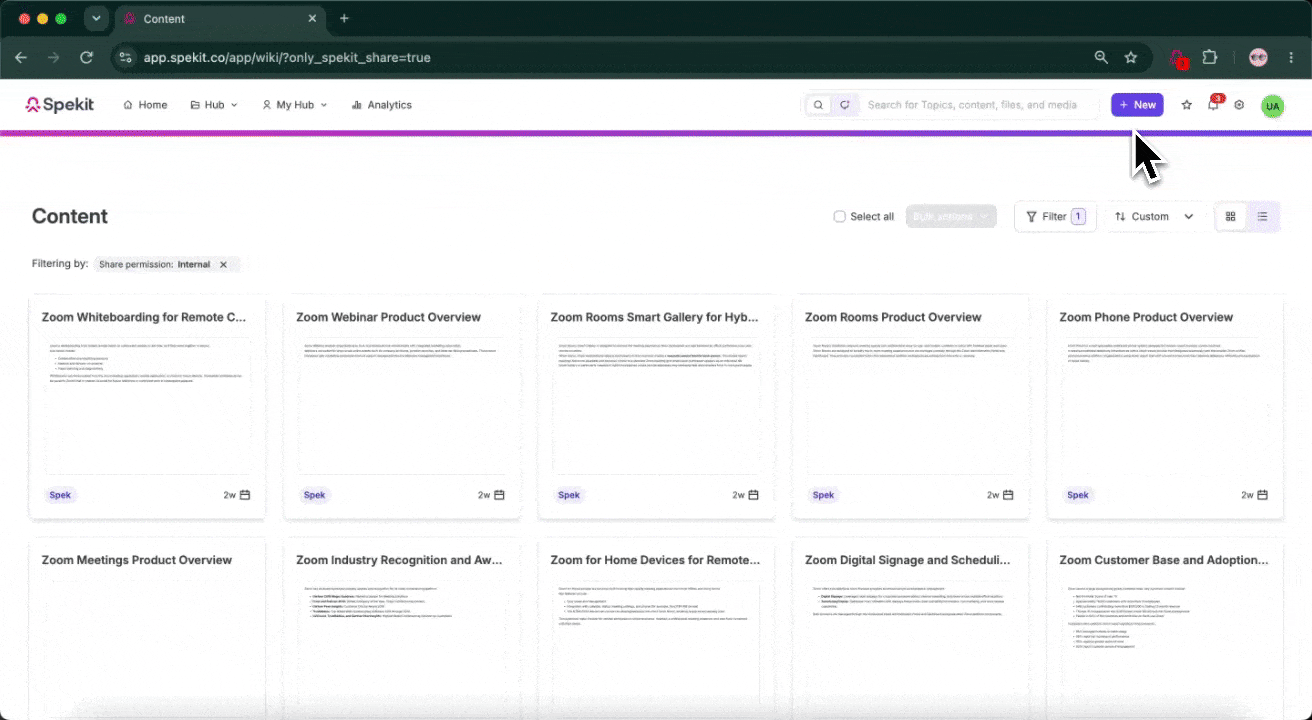
Task: Go to Home in Spekit navigation
Action: [145, 105]
